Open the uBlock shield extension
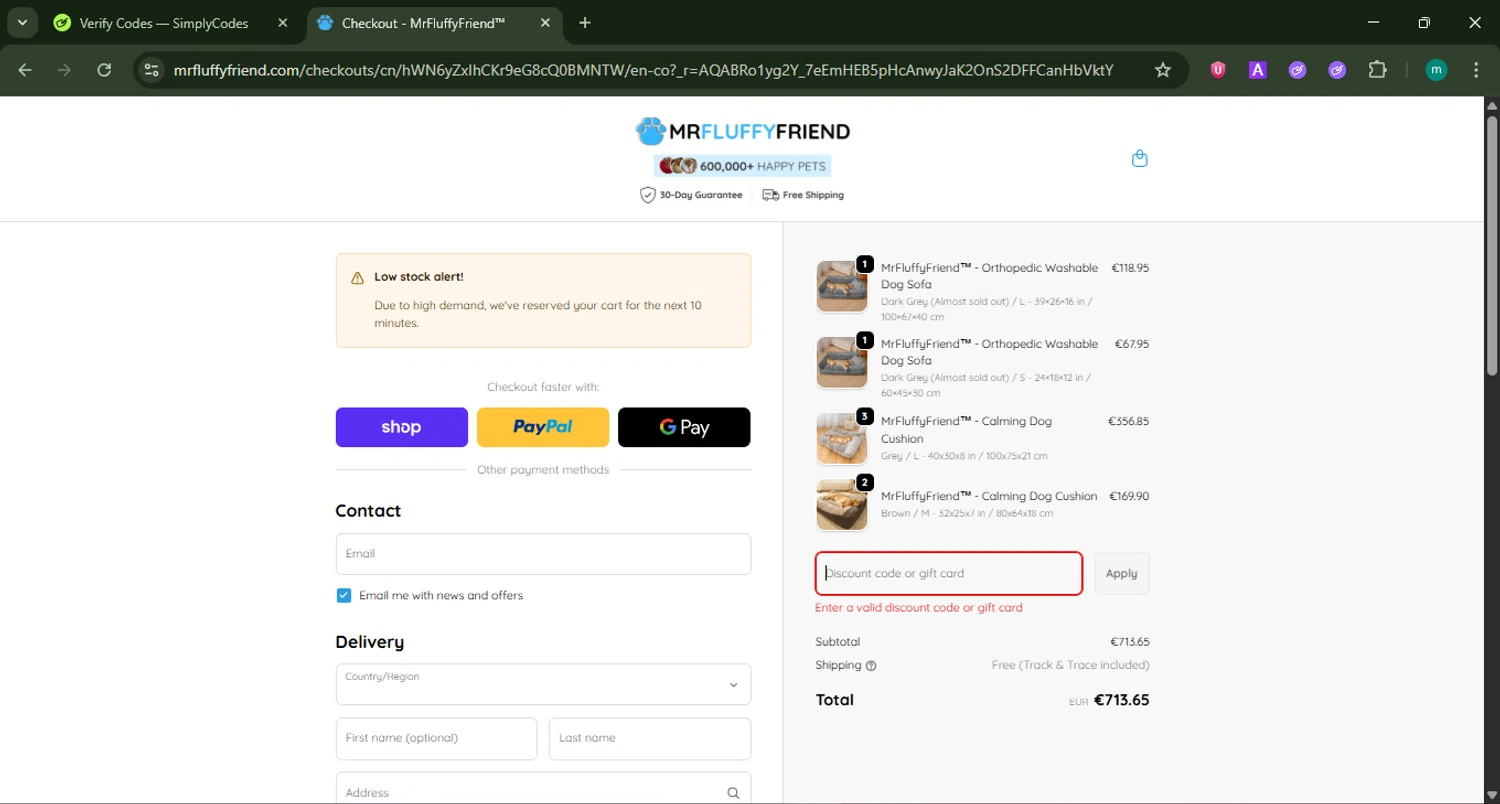Image resolution: width=1500 pixels, height=804 pixels. (1217, 70)
